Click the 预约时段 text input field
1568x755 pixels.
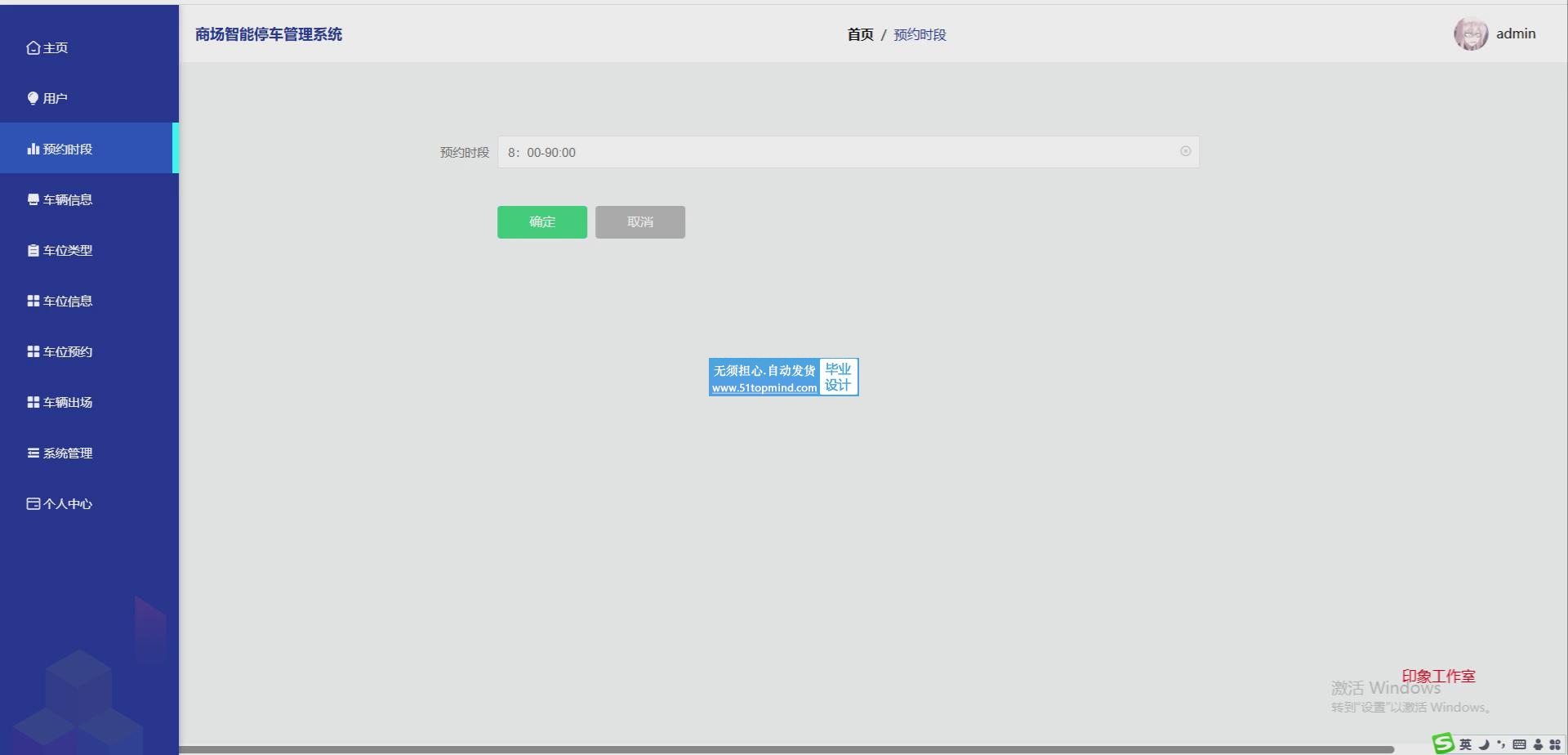click(x=833, y=153)
